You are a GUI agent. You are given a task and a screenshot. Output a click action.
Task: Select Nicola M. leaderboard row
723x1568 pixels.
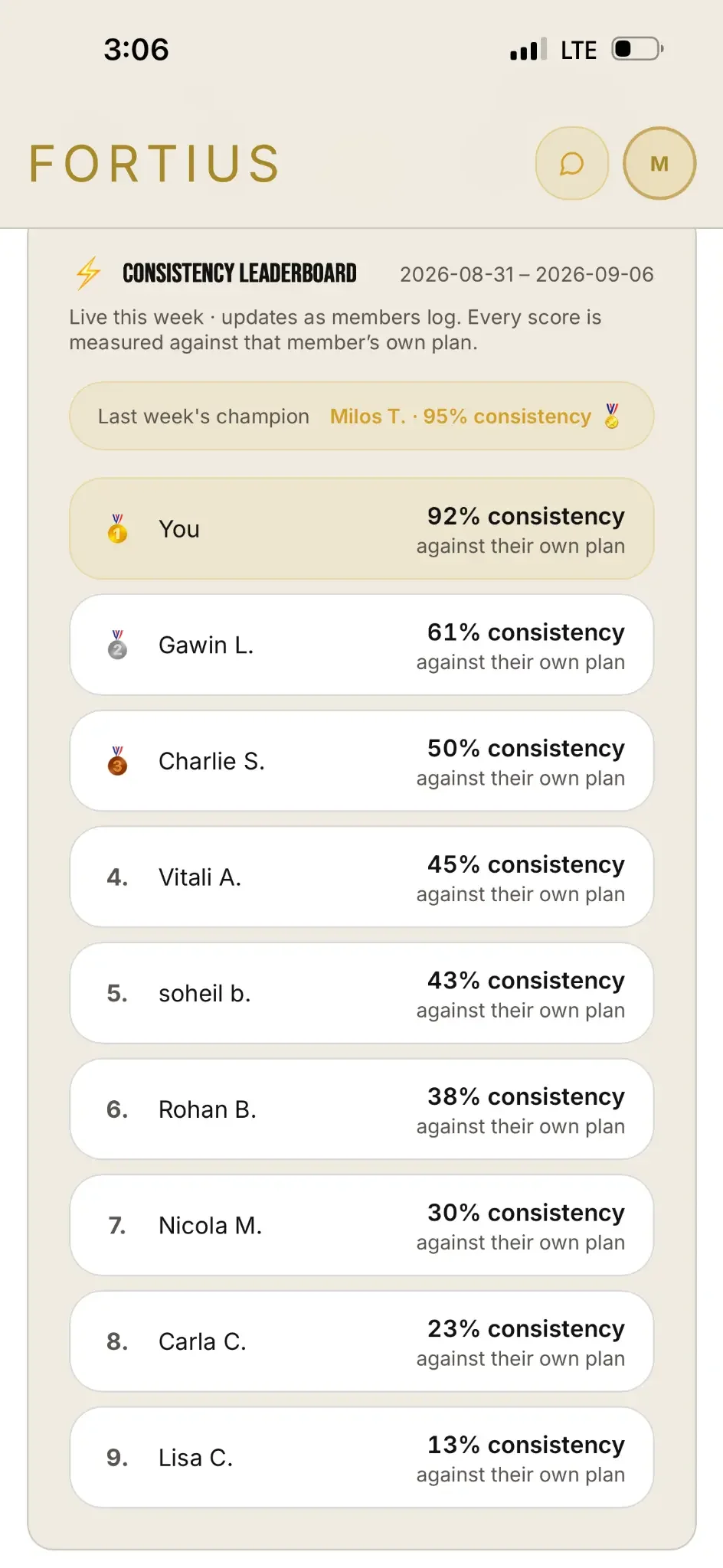[x=361, y=1225]
